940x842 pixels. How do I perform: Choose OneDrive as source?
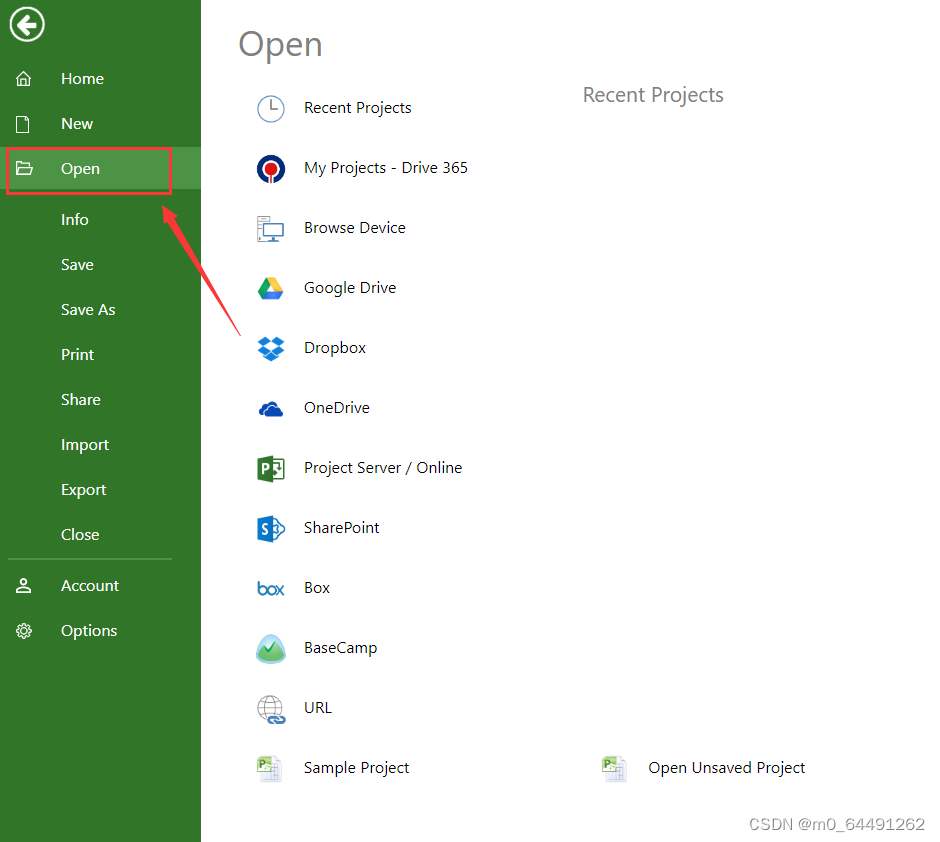337,408
